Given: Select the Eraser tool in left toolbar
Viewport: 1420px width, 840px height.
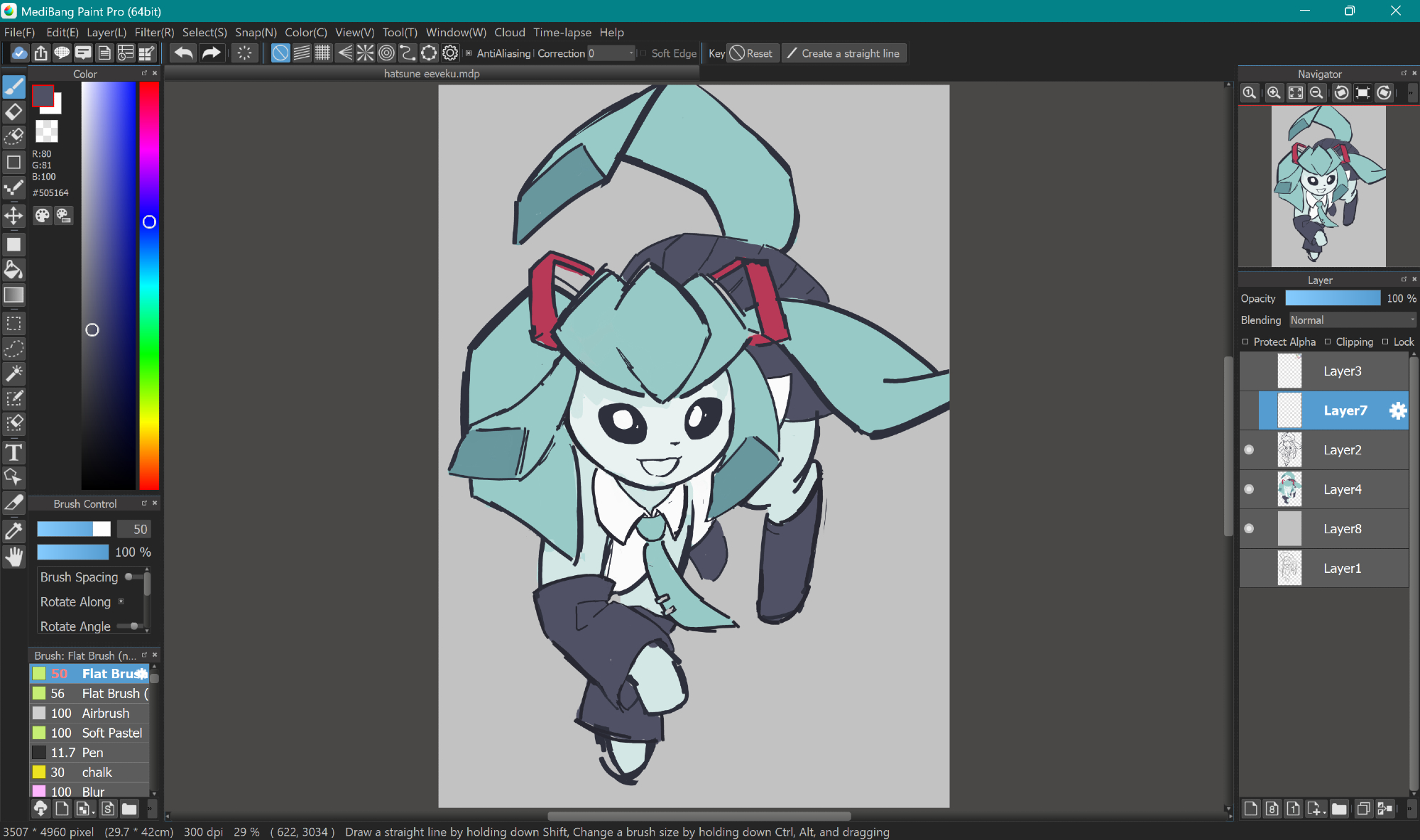Looking at the screenshot, I should 13,112.
